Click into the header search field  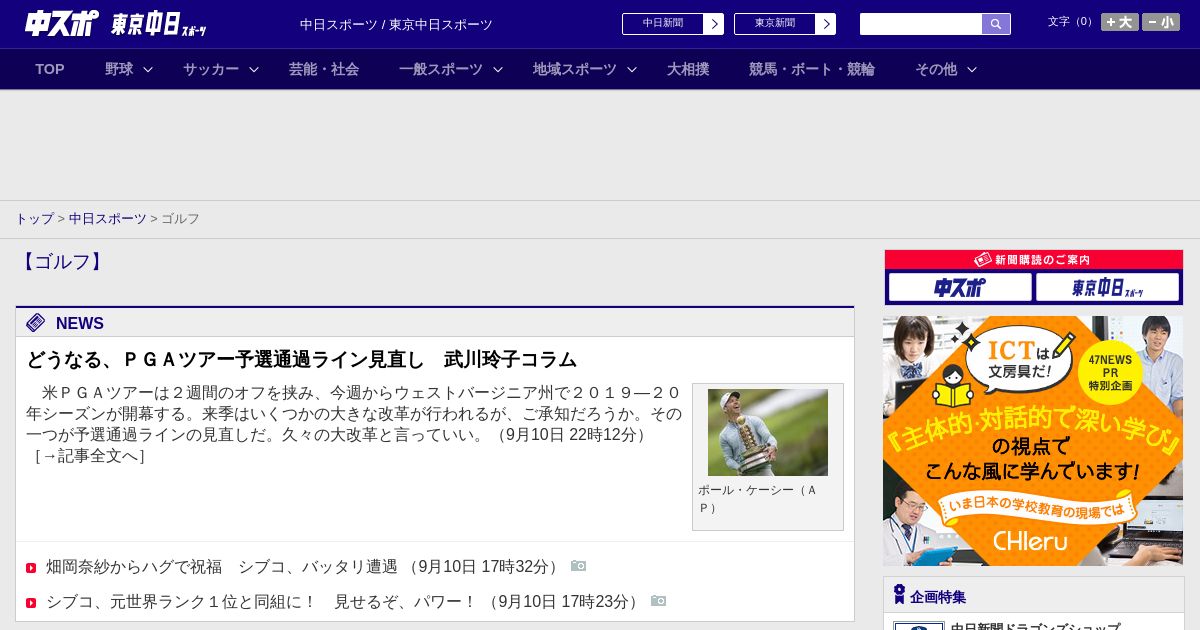point(921,24)
